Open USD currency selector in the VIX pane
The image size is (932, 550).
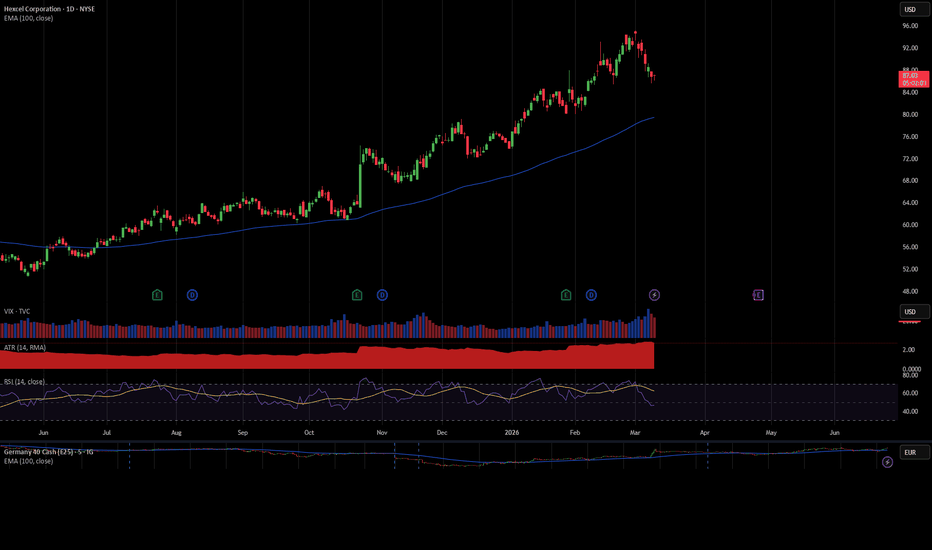pyautogui.click(x=914, y=312)
